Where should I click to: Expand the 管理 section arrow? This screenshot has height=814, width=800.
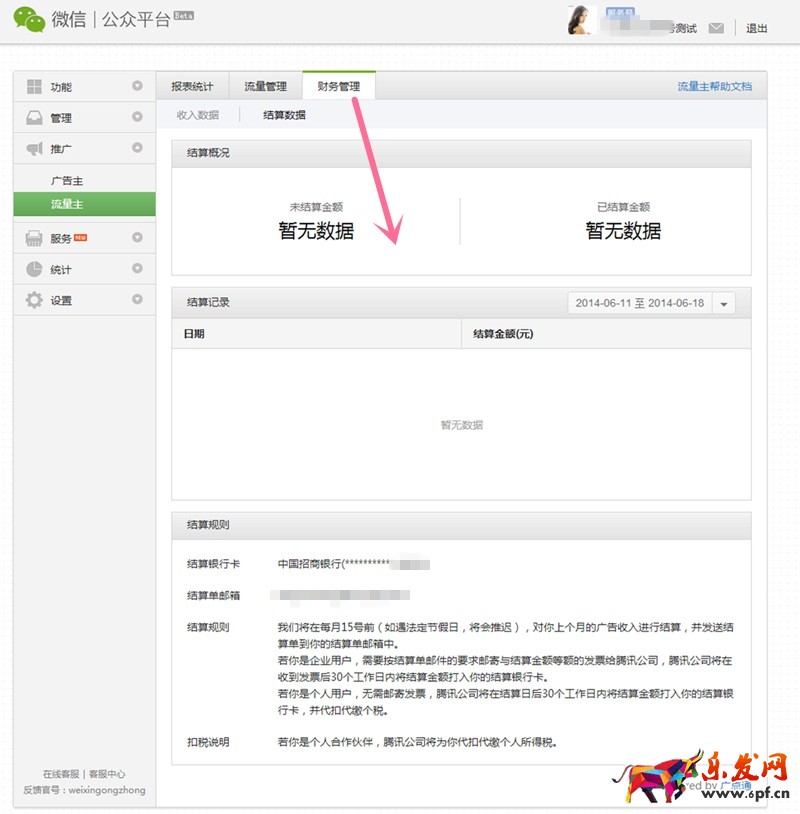click(x=137, y=118)
